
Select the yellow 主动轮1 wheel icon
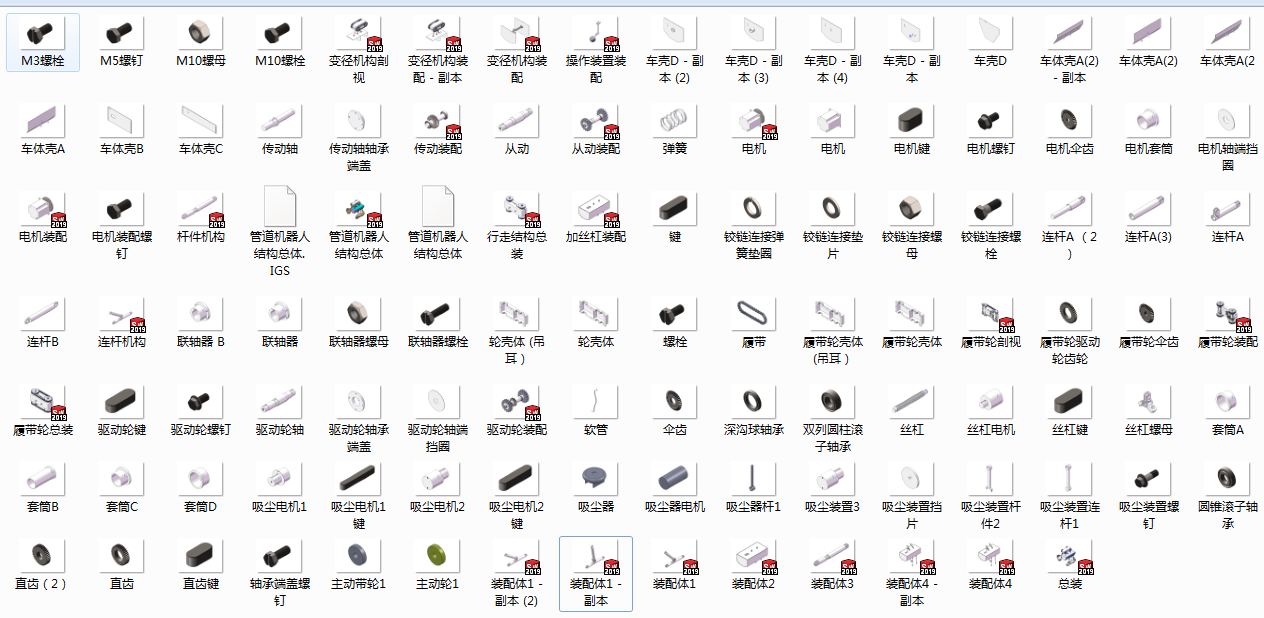pos(438,556)
